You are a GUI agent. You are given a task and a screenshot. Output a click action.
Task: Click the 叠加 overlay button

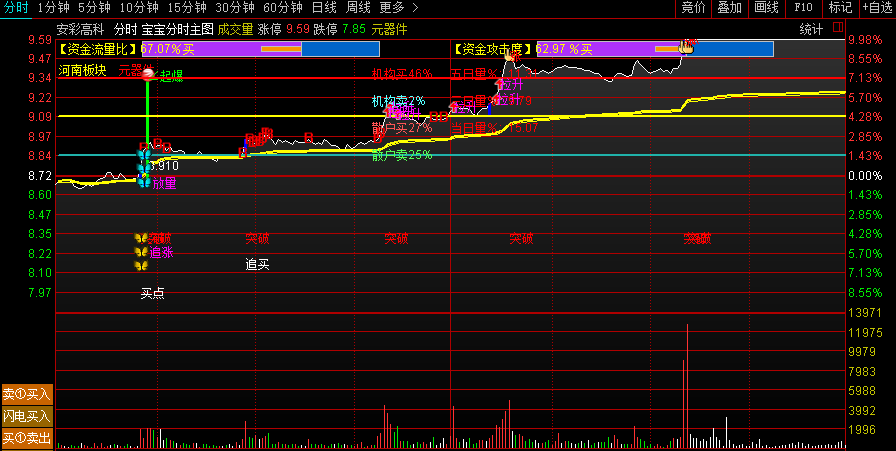[x=730, y=8]
